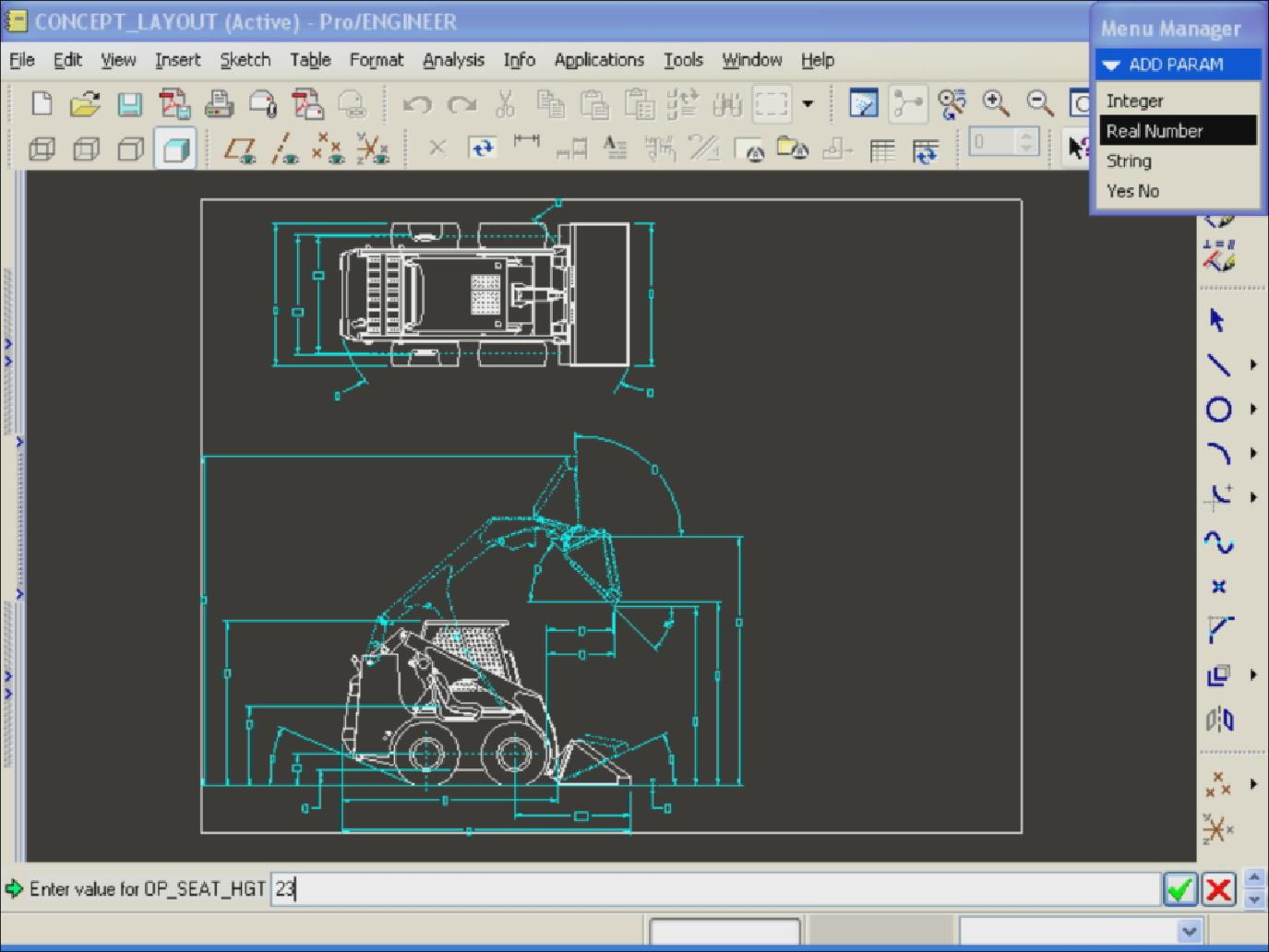The height and width of the screenshot is (952, 1269).
Task: Cut selection with scissors icon
Action: pos(505,104)
